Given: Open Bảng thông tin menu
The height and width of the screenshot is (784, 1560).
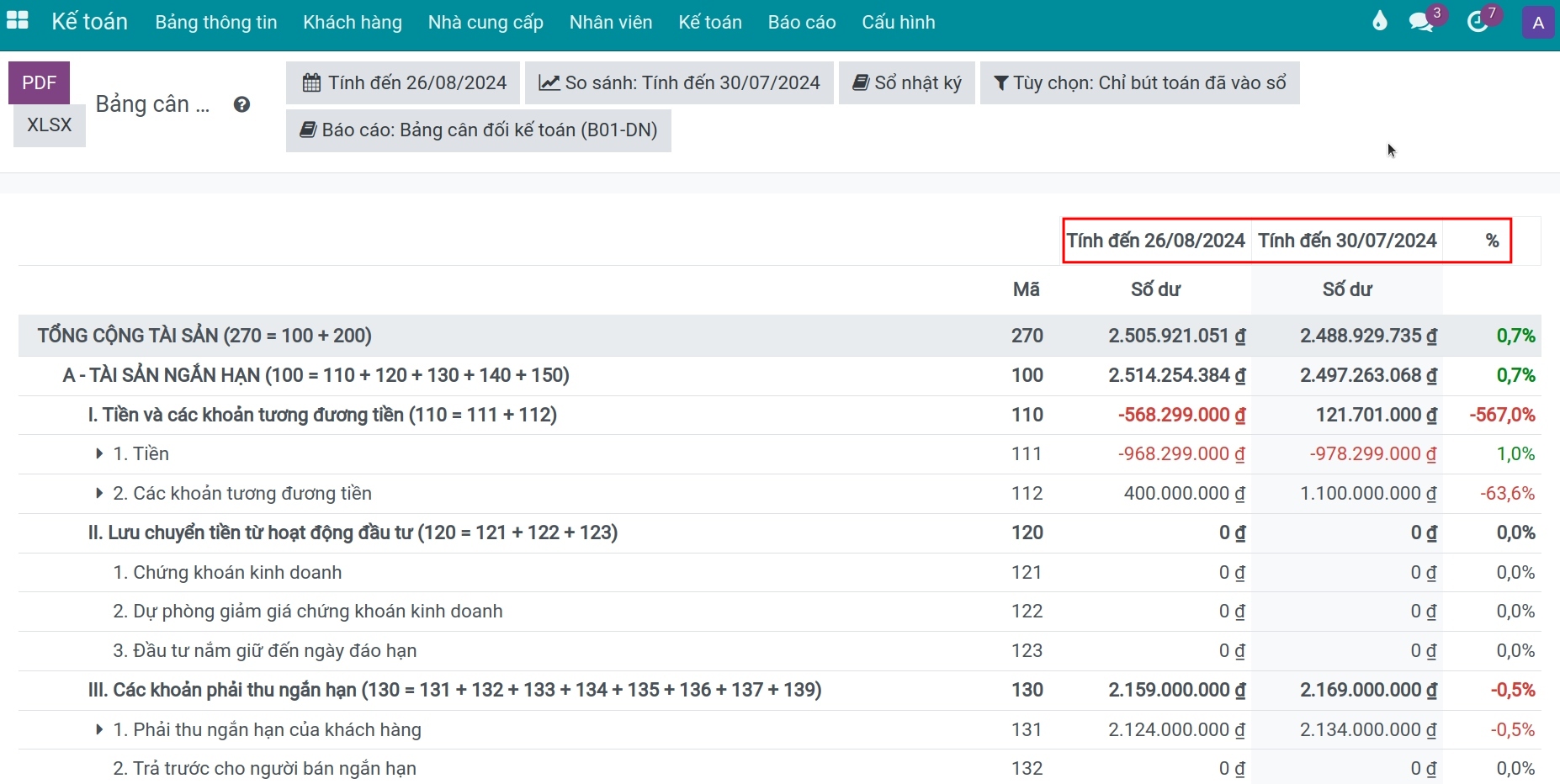Looking at the screenshot, I should (x=216, y=22).
